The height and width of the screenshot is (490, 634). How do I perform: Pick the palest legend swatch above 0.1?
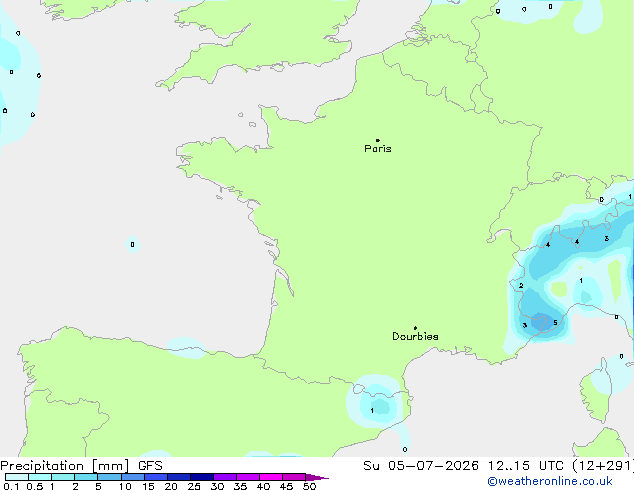17,477
